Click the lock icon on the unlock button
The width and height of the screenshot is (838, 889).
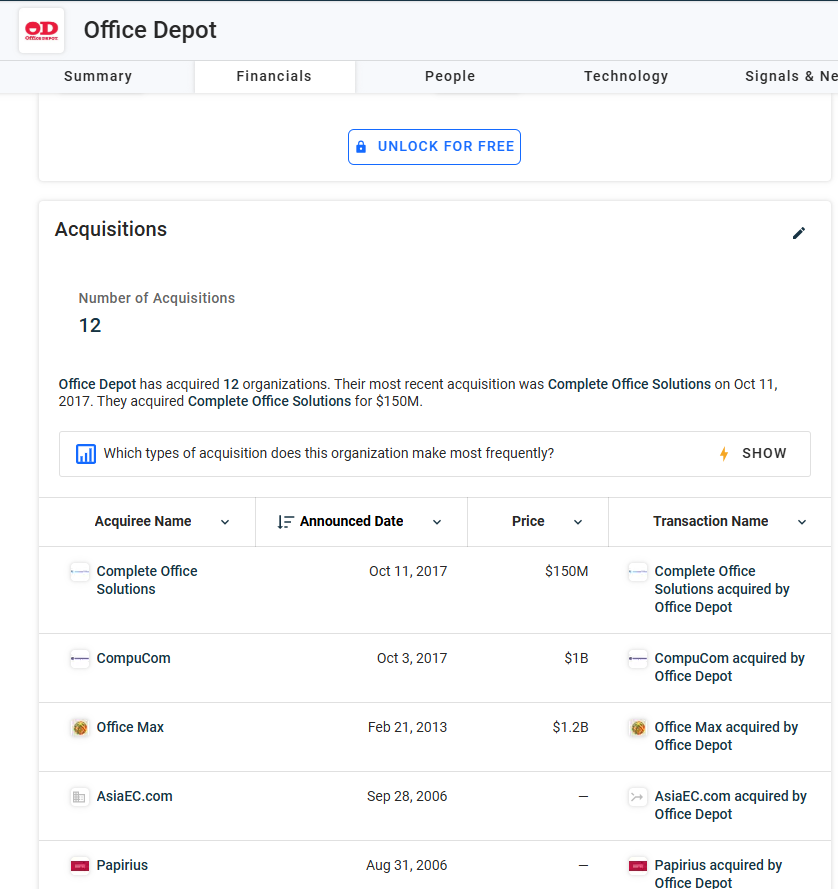tap(361, 147)
